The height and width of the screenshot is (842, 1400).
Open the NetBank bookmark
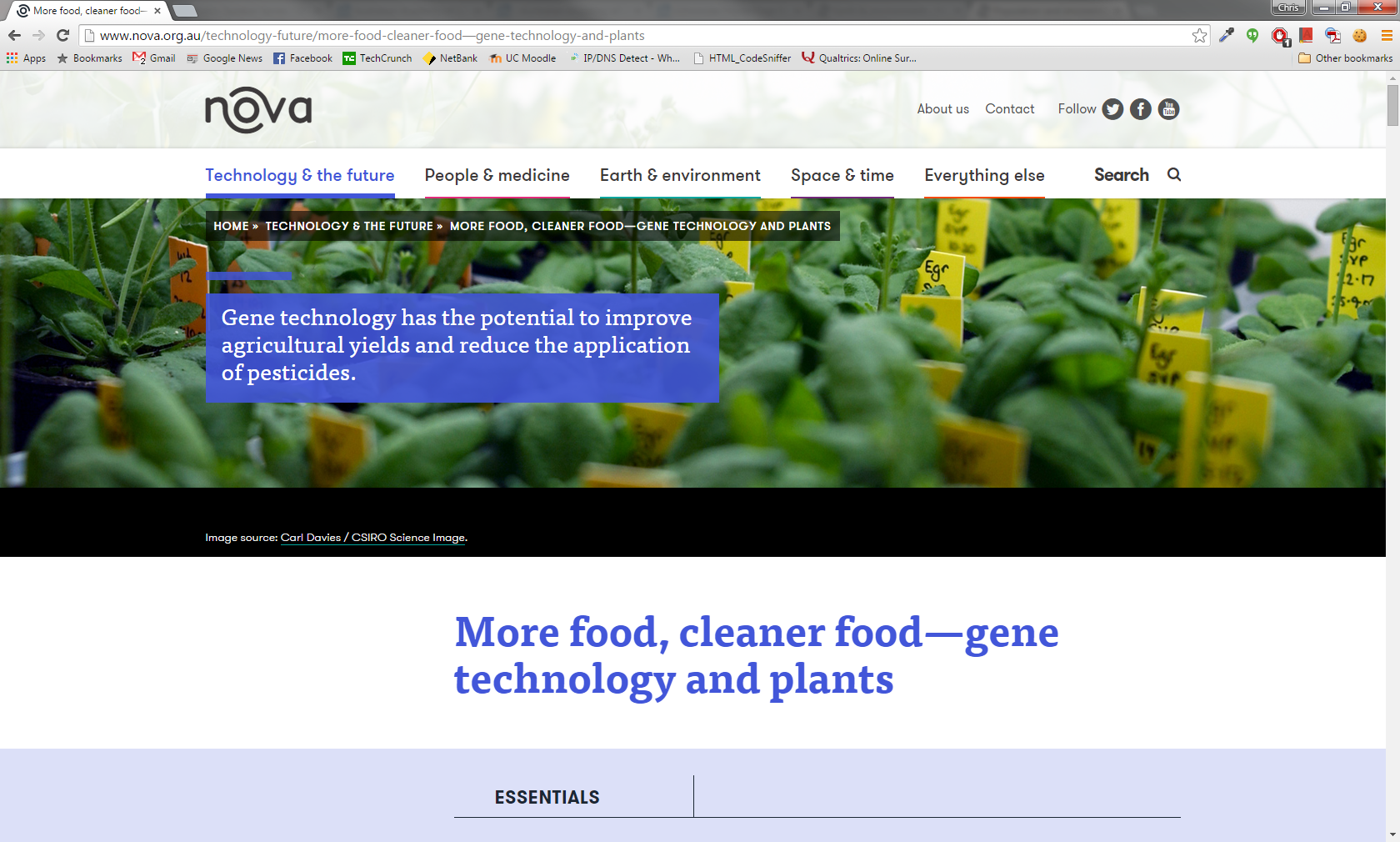pyautogui.click(x=450, y=58)
